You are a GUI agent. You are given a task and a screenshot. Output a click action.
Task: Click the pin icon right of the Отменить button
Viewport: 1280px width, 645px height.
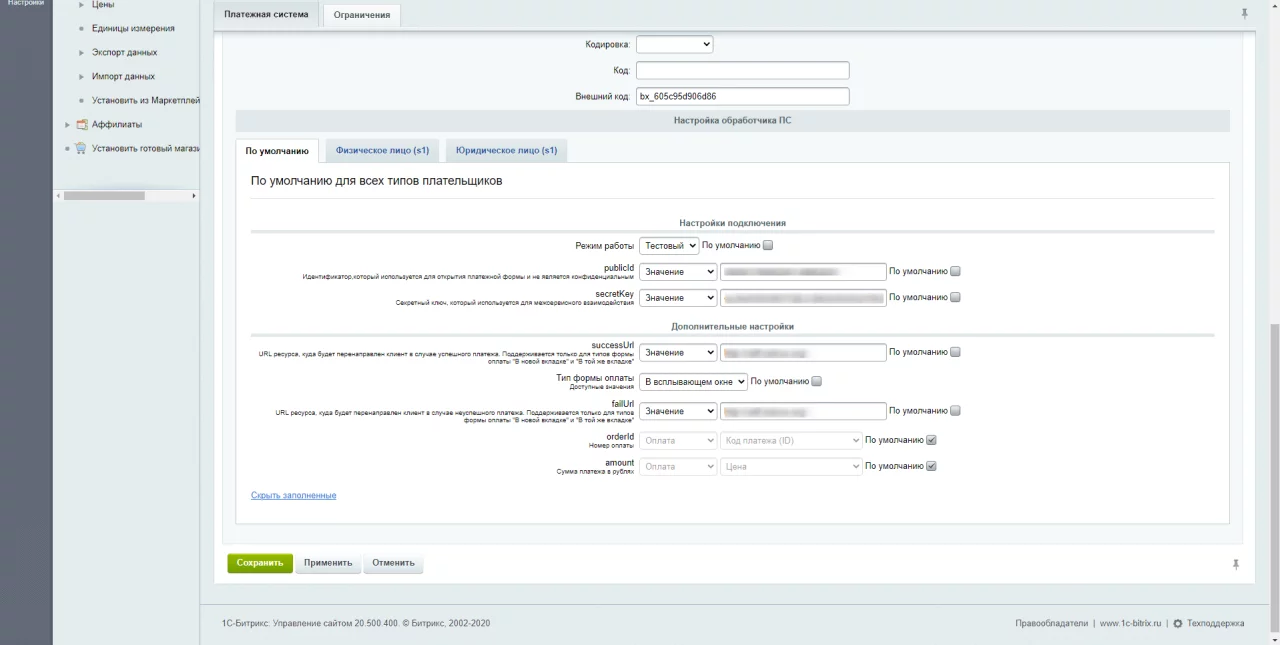pyautogui.click(x=1236, y=564)
